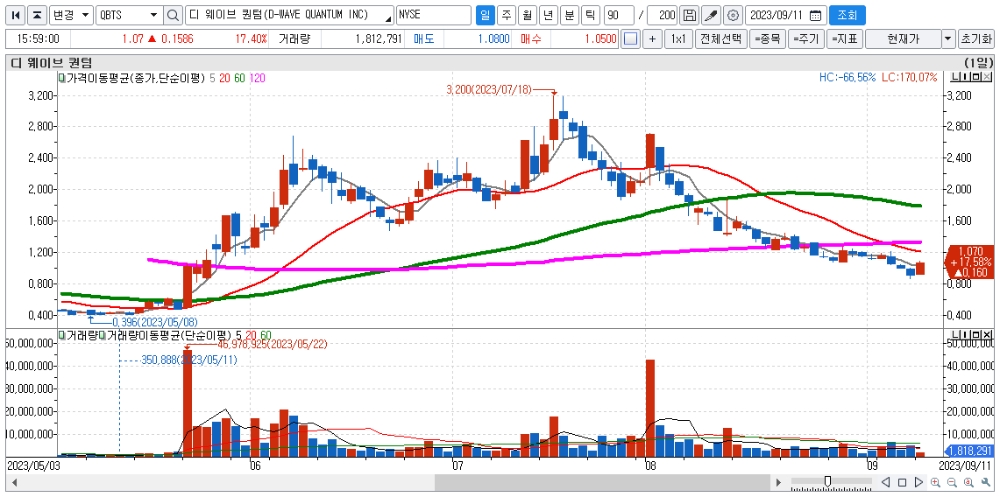Click the collapse-to-top arrow icon
The height and width of the screenshot is (497, 1000).
tap(38, 15)
